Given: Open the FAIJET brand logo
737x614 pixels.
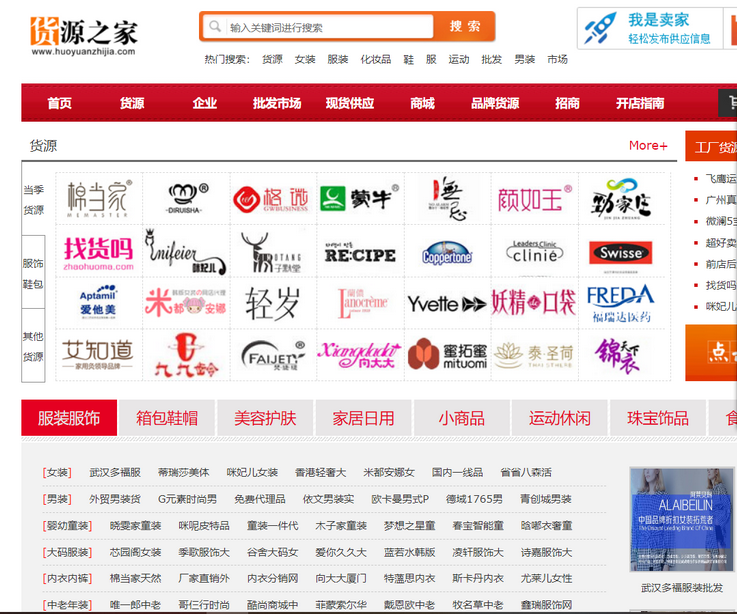Looking at the screenshot, I should [x=273, y=355].
